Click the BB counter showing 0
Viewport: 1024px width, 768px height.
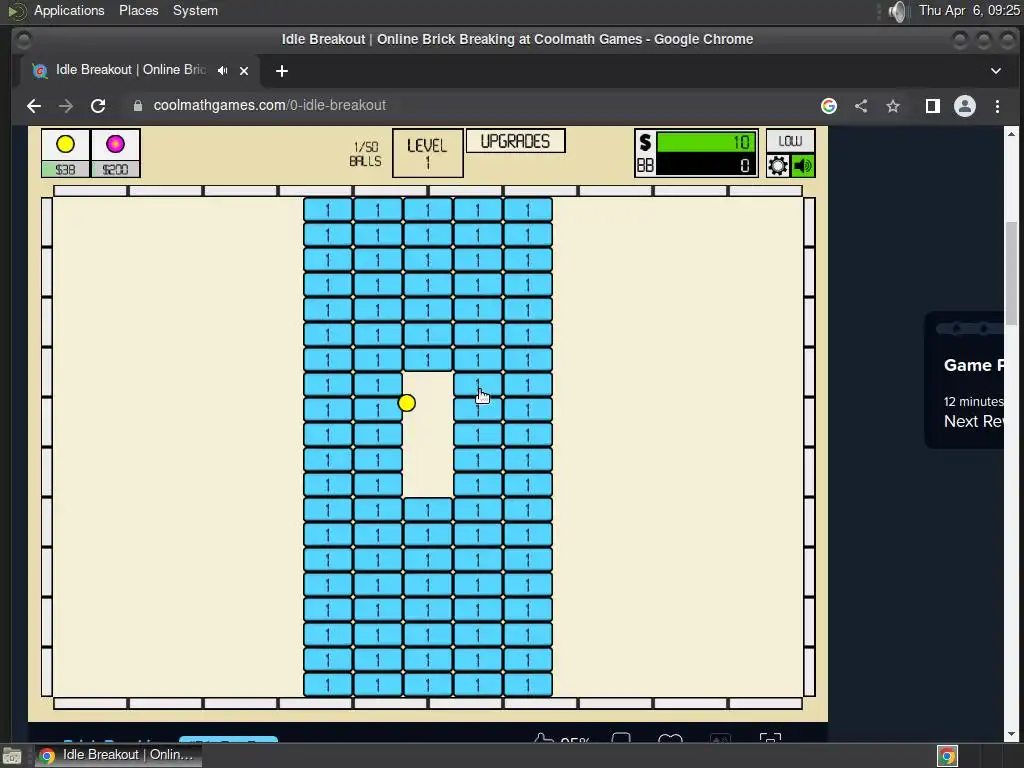pyautogui.click(x=706, y=165)
